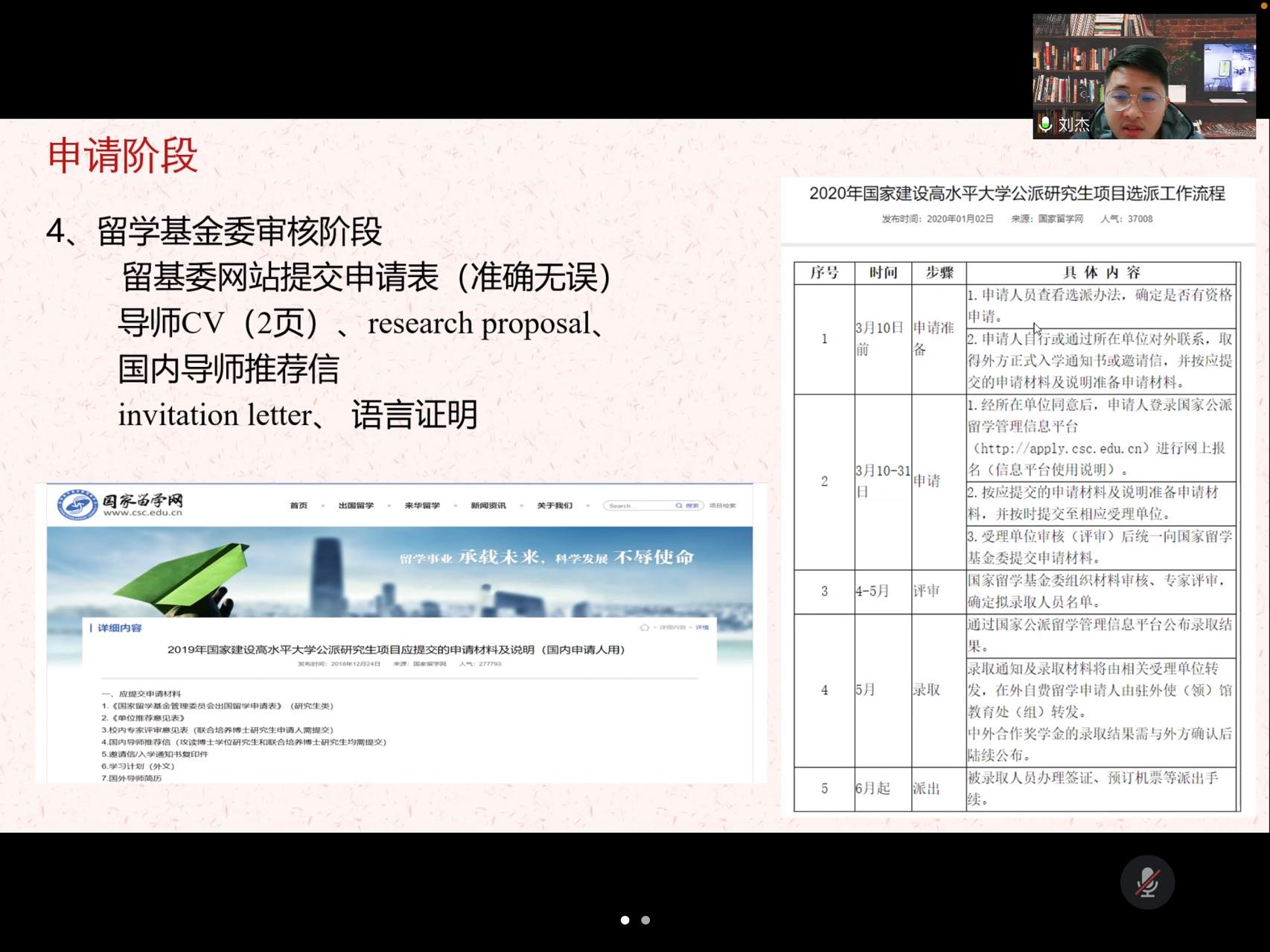Viewport: 1270px width, 952px height.
Task: Click the www.csc.edu.cn site address text
Action: point(142,512)
